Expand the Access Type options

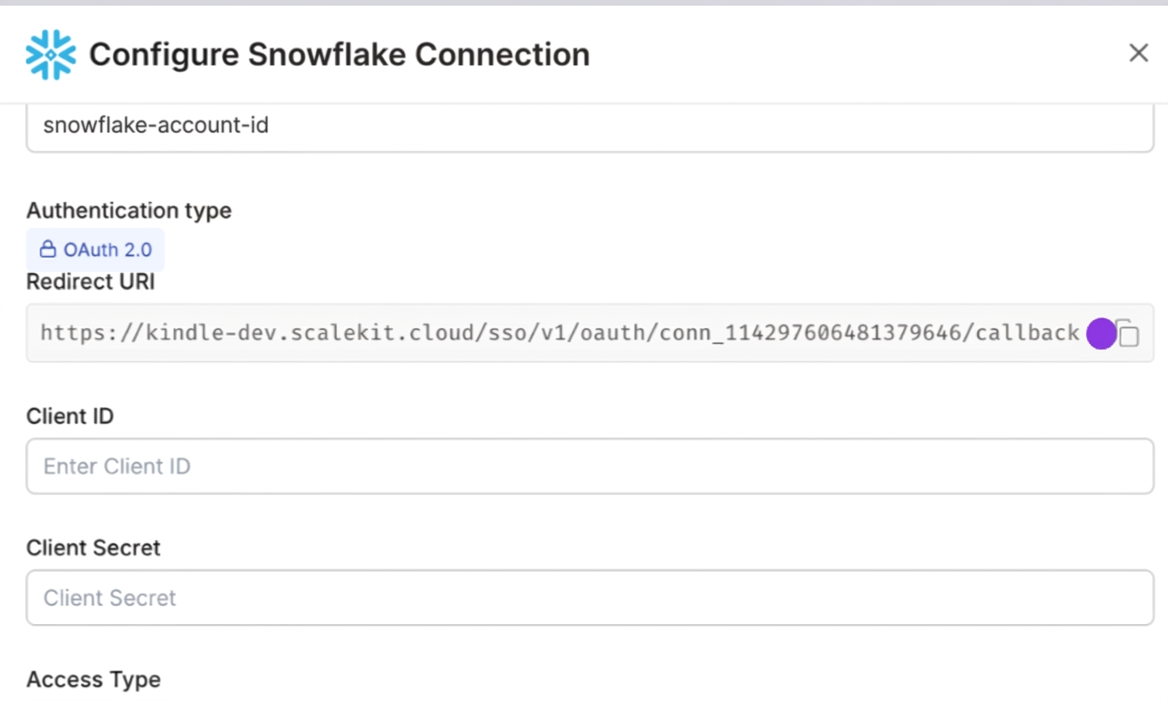pyautogui.click(x=93, y=680)
